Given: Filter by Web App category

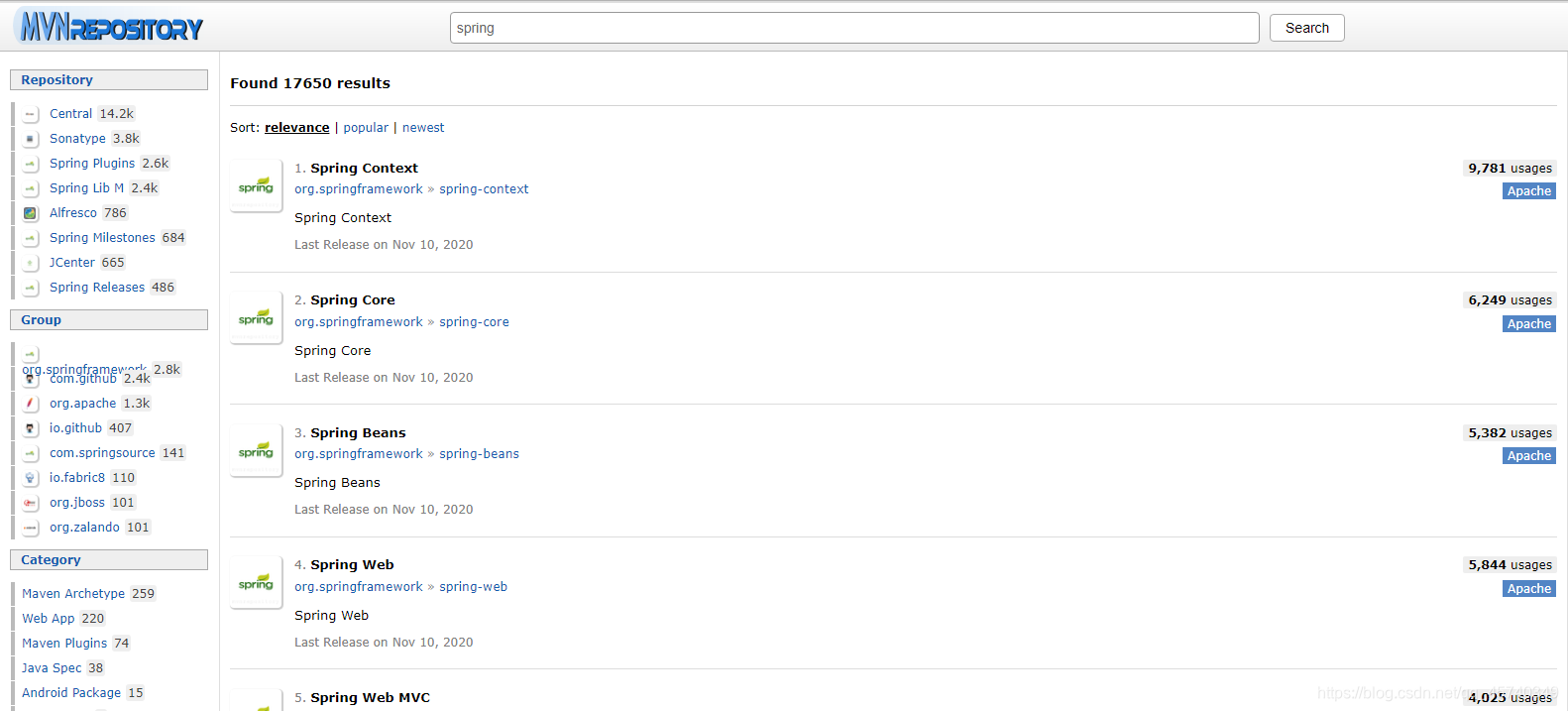Looking at the screenshot, I should pos(49,619).
